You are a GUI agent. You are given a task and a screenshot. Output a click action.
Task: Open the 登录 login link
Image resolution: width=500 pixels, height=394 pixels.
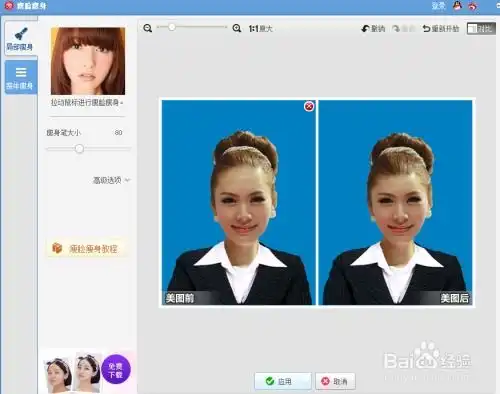coord(438,6)
